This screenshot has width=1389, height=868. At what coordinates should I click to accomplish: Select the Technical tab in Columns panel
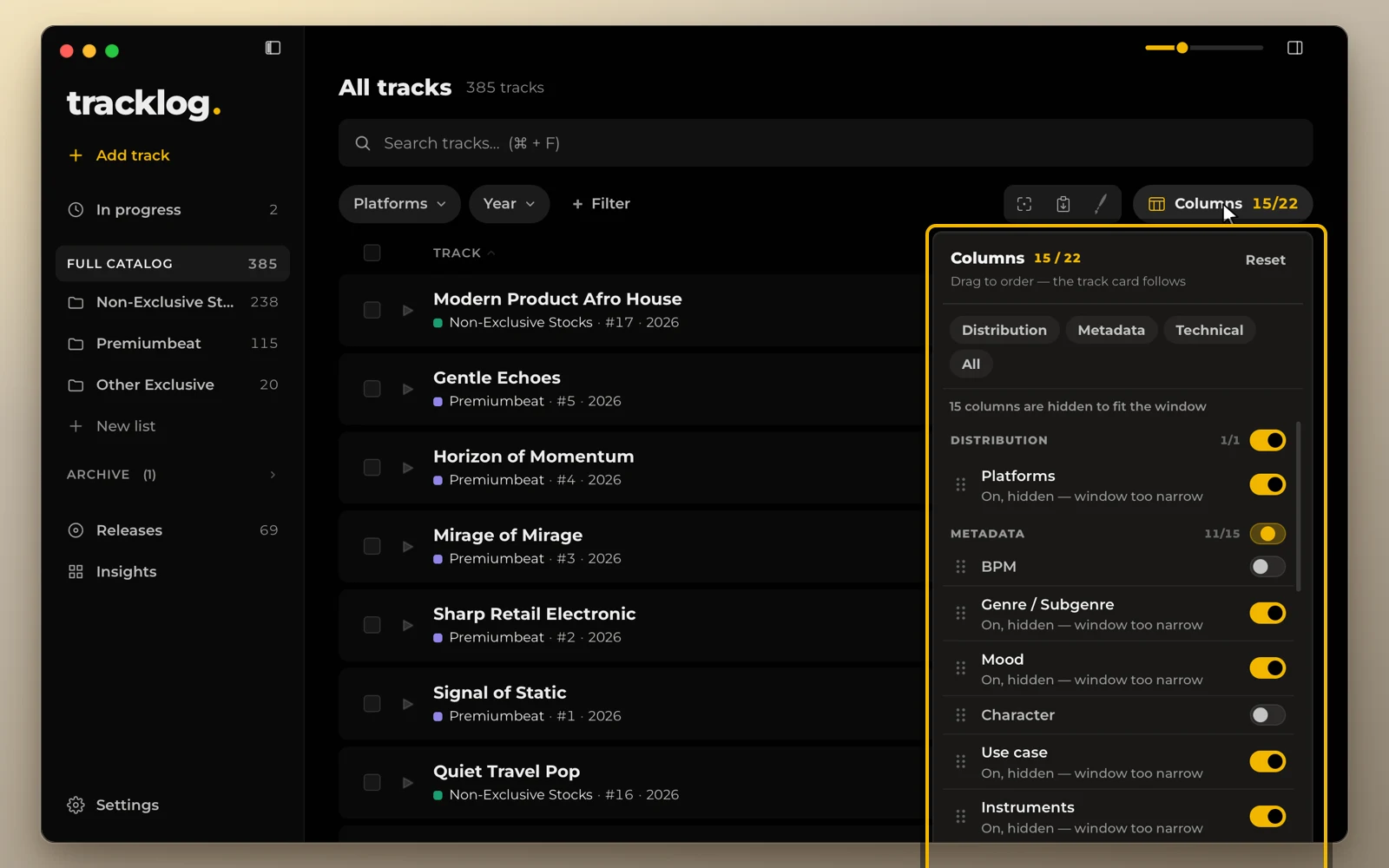pos(1209,330)
